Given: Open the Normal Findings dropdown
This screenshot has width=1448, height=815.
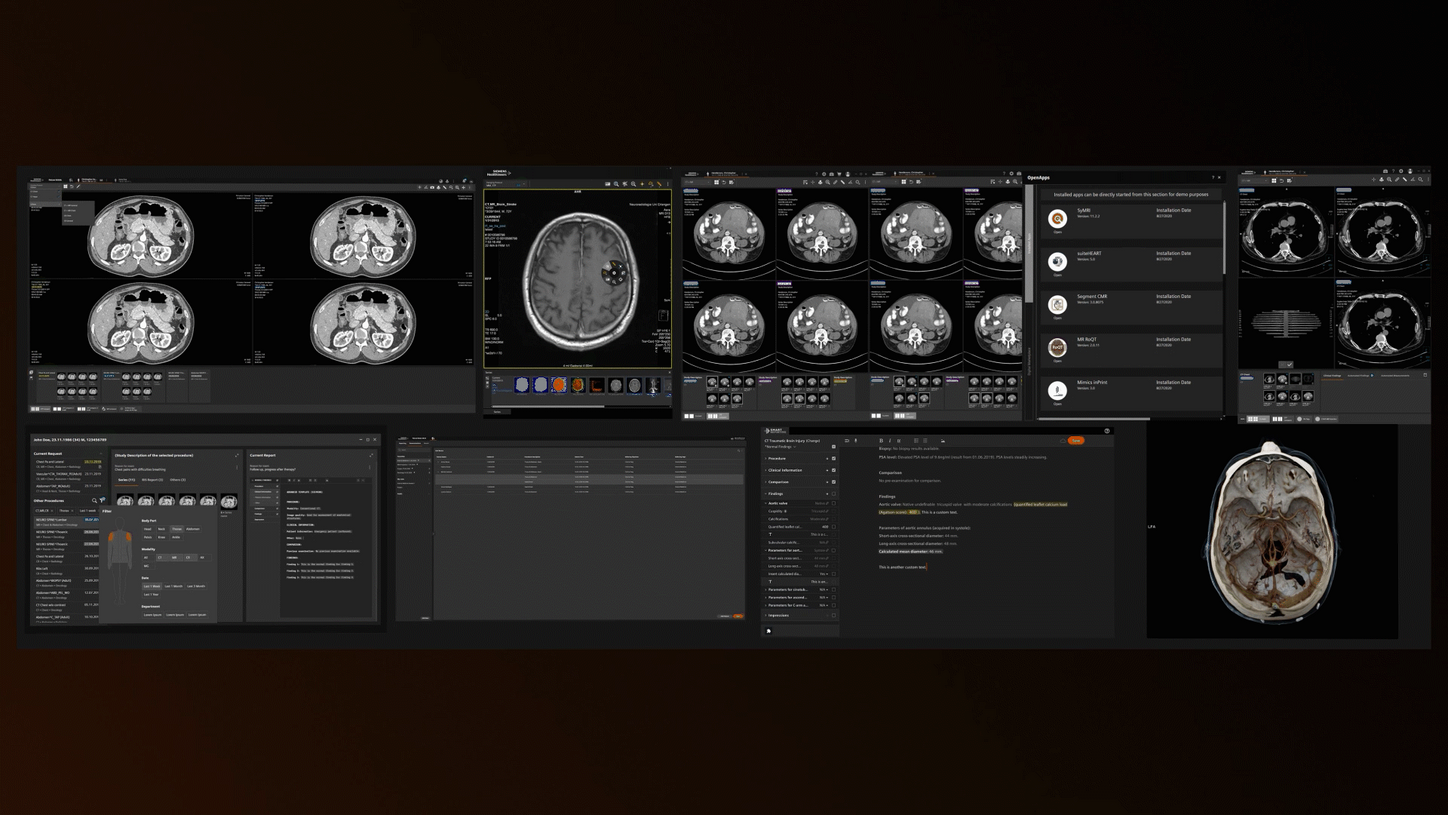Looking at the screenshot, I should click(x=781, y=447).
